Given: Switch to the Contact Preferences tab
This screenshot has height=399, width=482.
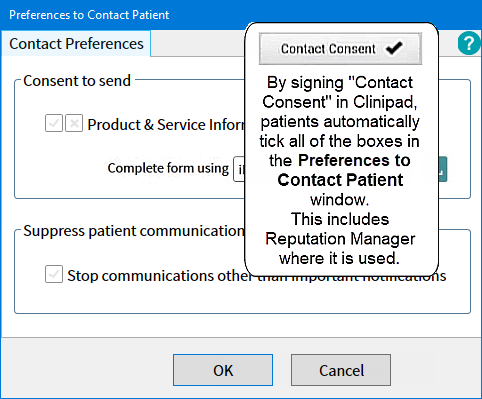Looking at the screenshot, I should click(x=76, y=44).
